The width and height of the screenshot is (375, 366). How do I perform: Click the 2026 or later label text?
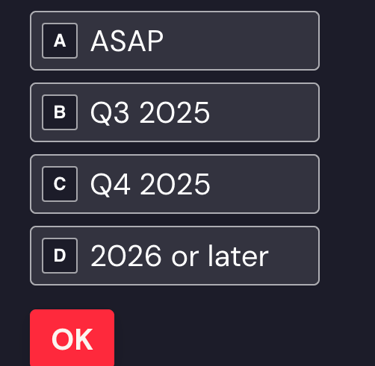179,256
